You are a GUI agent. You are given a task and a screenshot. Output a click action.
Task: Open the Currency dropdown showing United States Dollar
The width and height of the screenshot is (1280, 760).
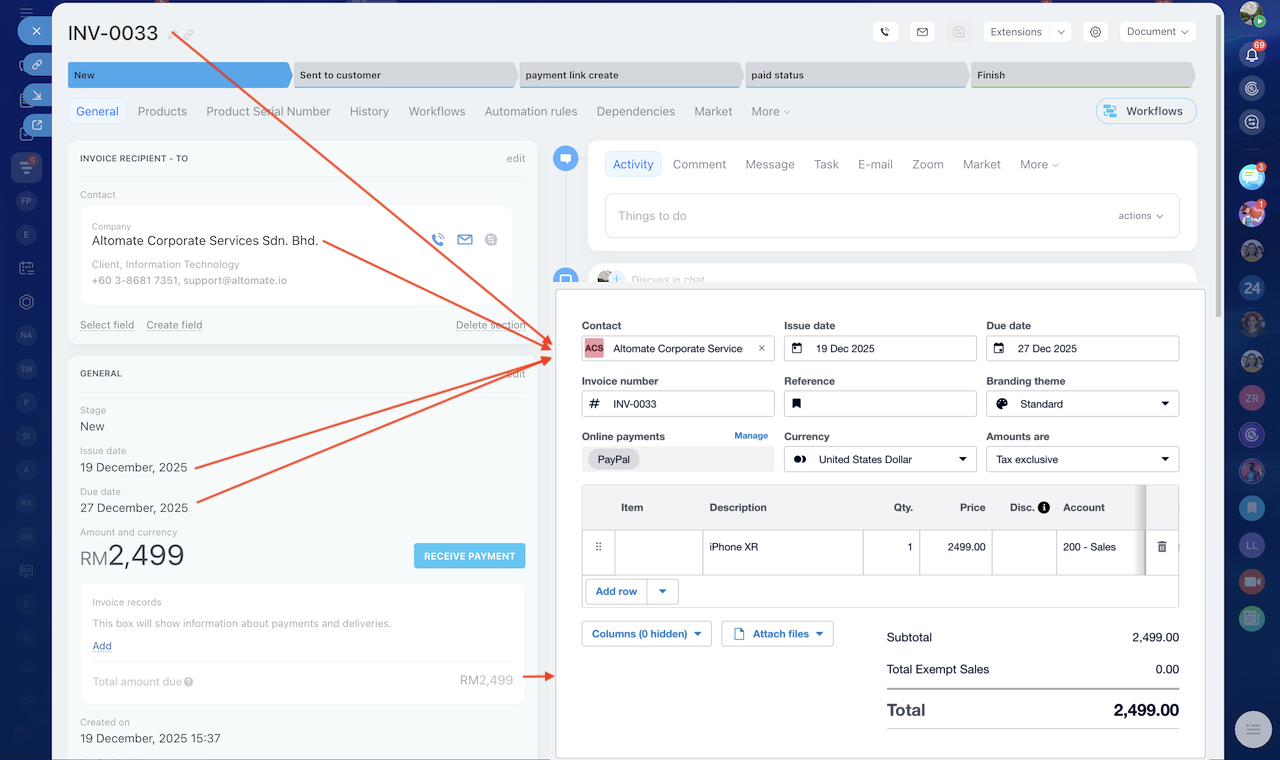(880, 460)
